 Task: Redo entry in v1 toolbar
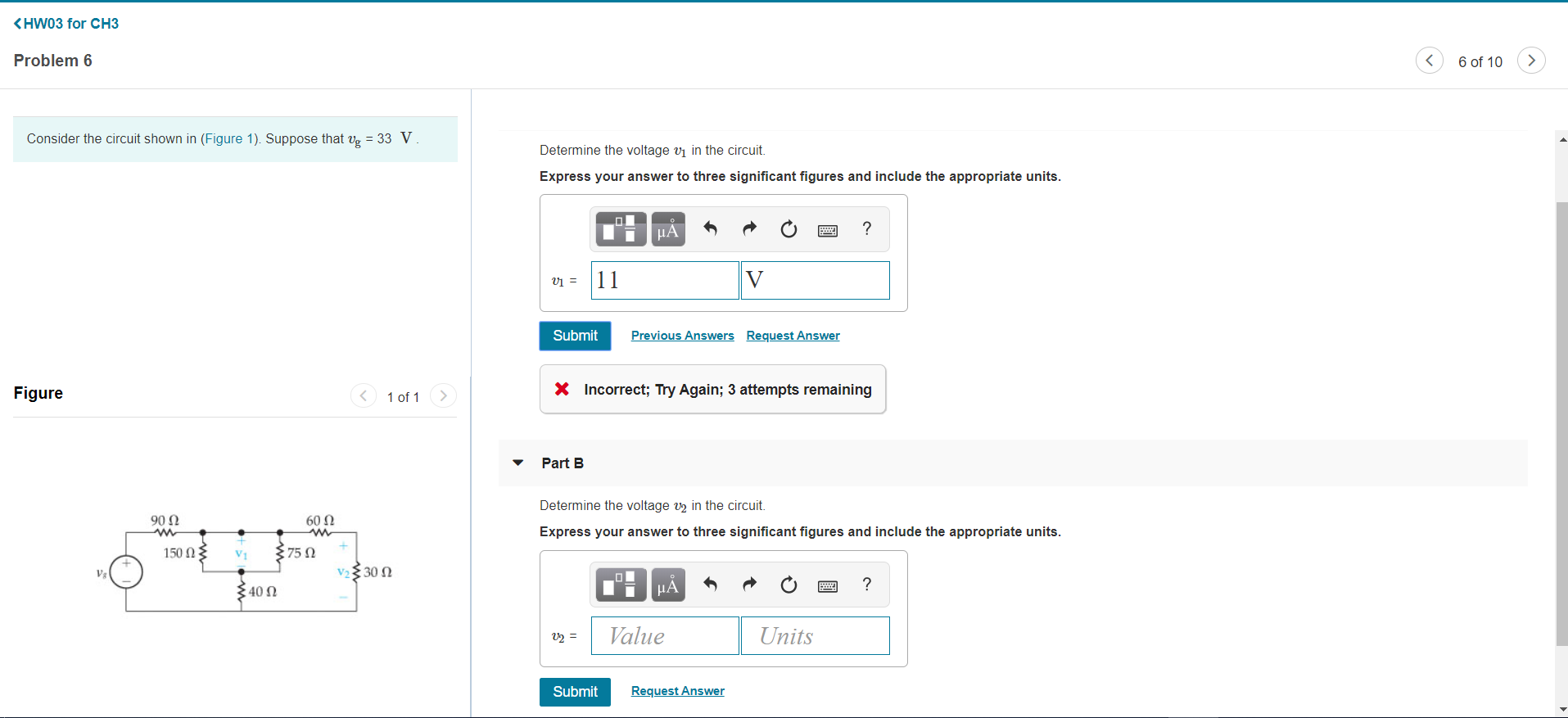(x=749, y=229)
